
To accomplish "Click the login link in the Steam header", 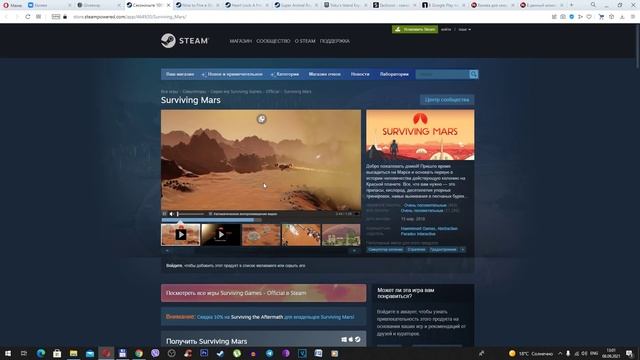I will (446, 29).
